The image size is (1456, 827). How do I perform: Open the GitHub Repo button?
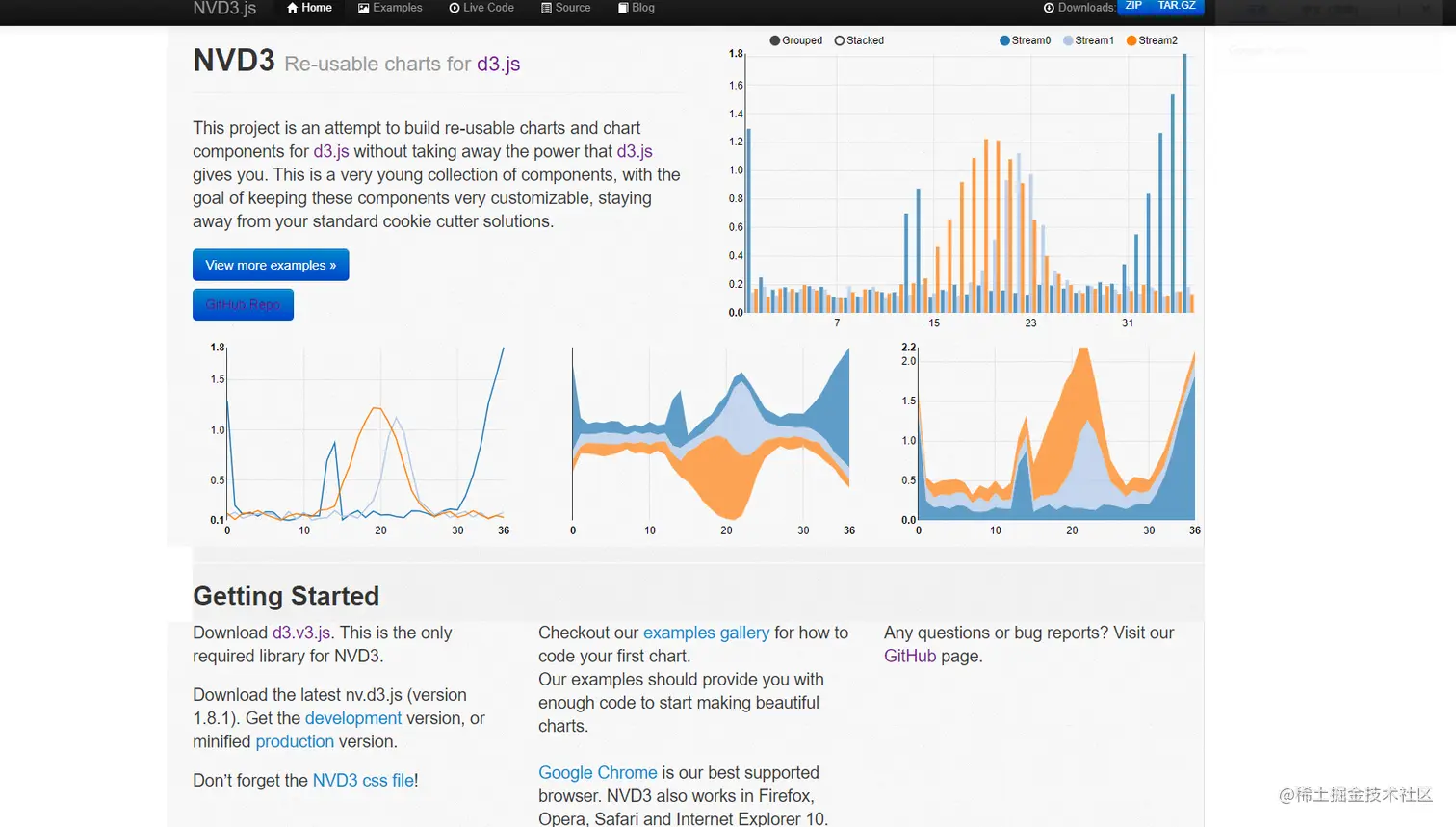pyautogui.click(x=243, y=304)
